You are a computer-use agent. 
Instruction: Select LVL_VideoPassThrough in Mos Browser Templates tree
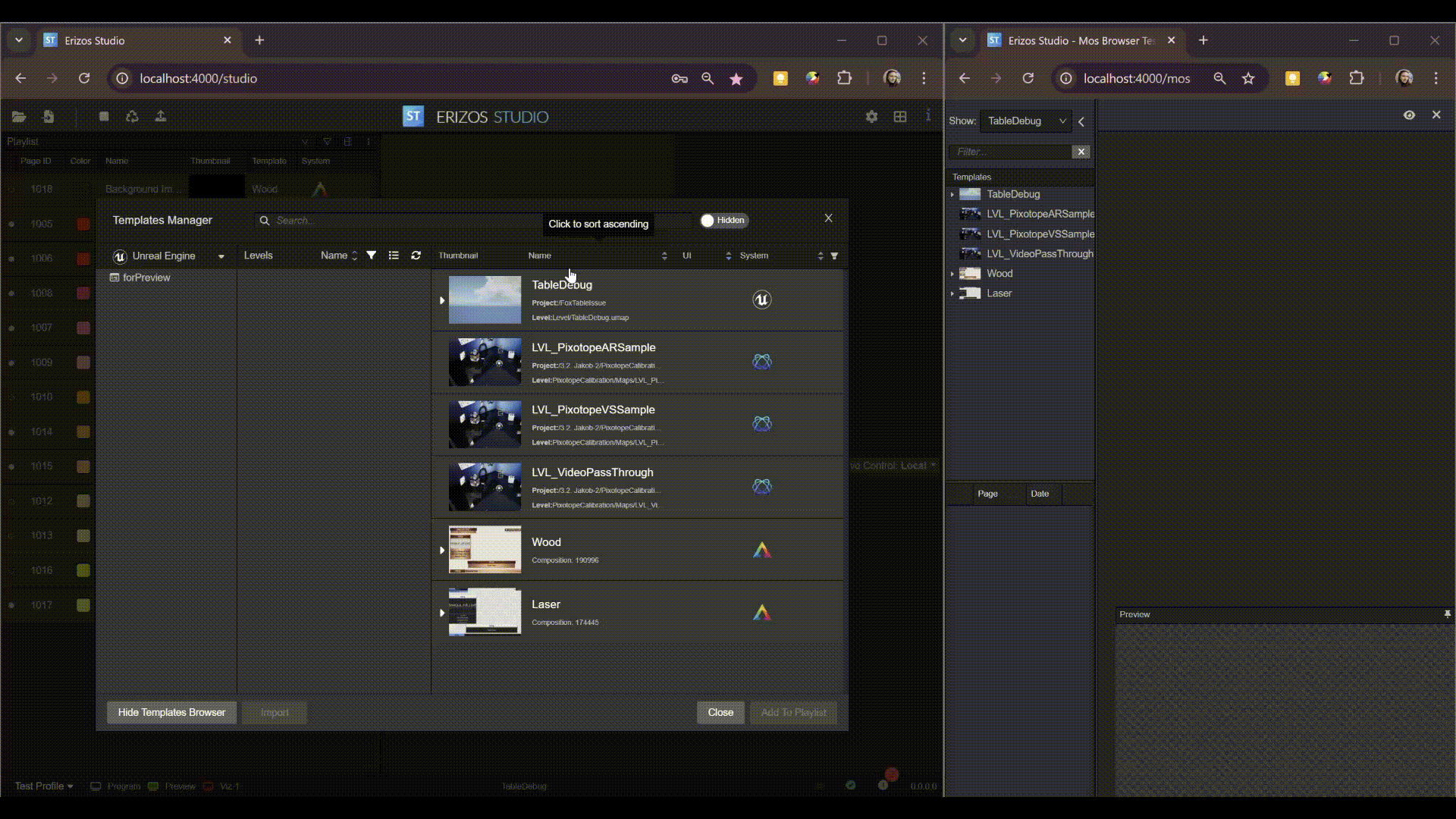1040,254
